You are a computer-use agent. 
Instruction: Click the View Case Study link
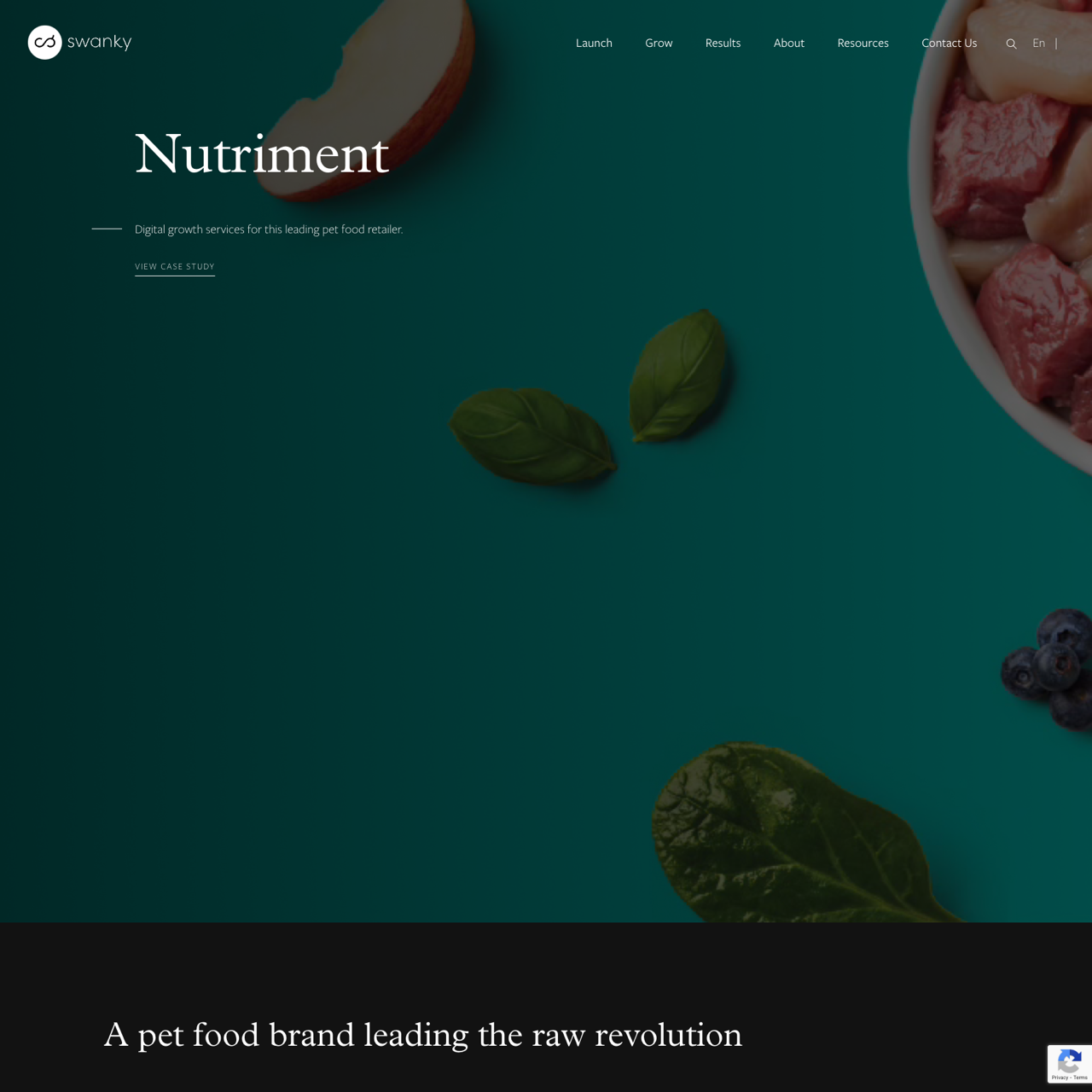[x=175, y=267]
